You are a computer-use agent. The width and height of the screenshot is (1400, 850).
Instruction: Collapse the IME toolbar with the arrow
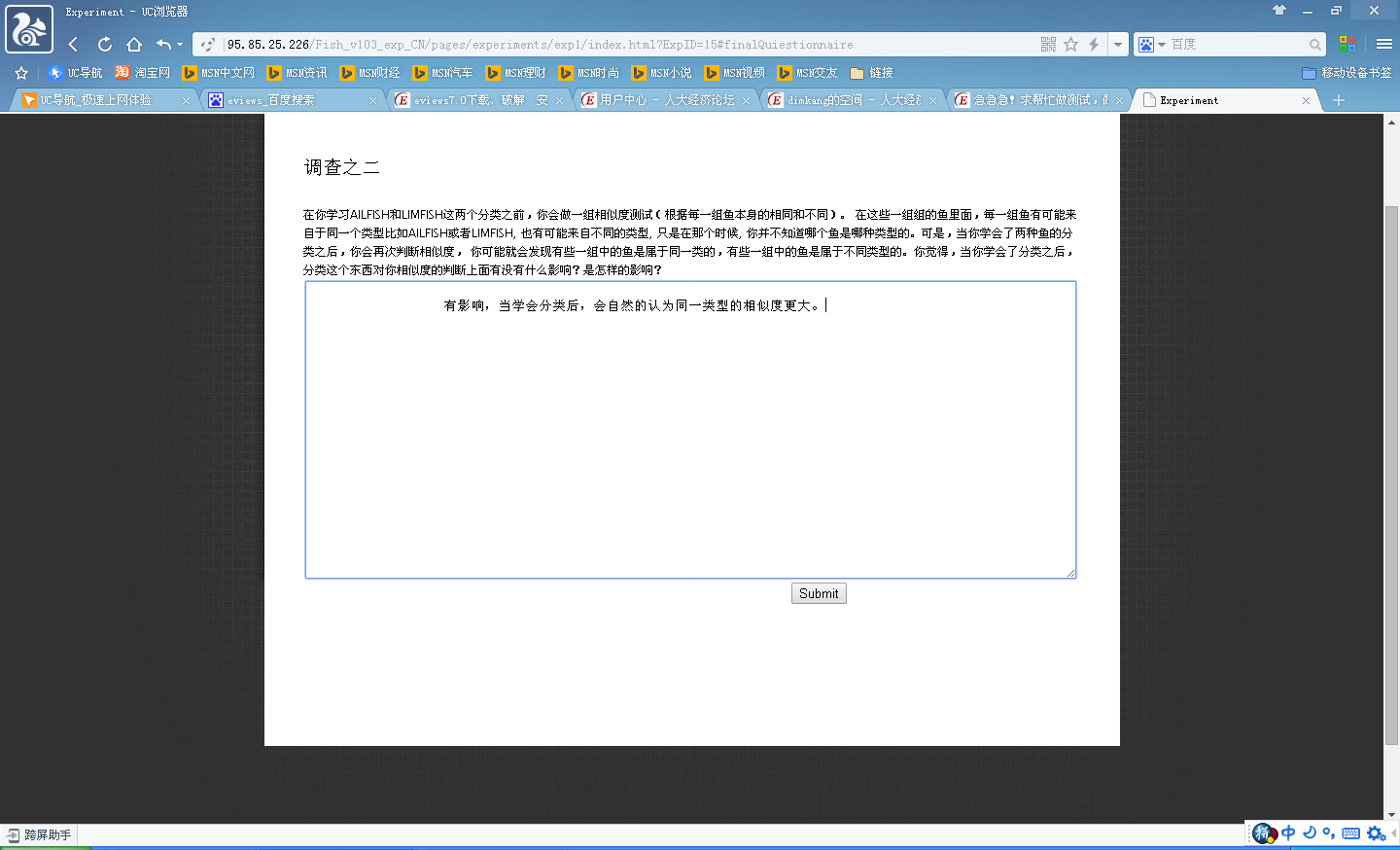pos(1394,833)
